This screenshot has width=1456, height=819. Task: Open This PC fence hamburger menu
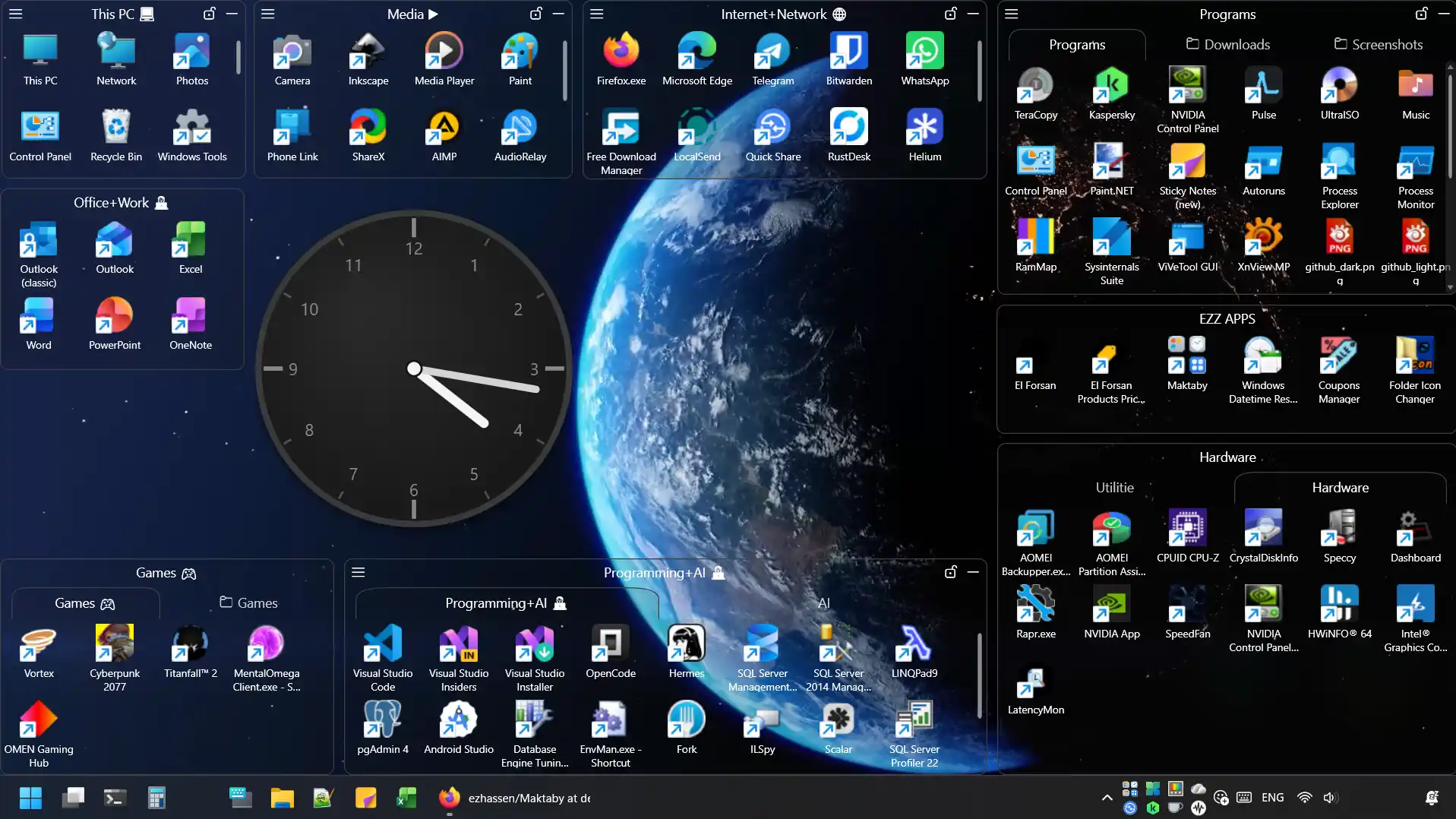16,14
